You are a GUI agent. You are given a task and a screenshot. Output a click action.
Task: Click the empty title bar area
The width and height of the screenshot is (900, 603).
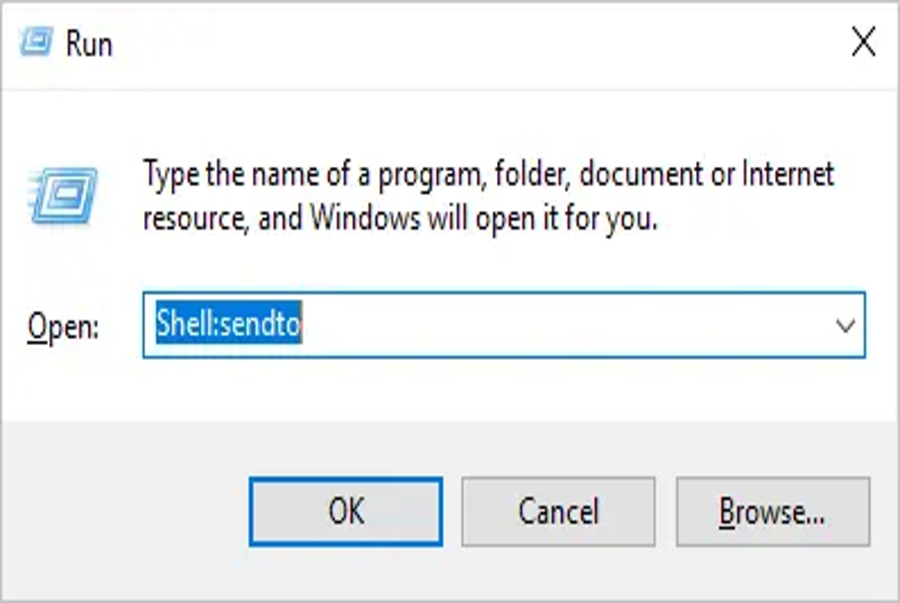coord(476,43)
